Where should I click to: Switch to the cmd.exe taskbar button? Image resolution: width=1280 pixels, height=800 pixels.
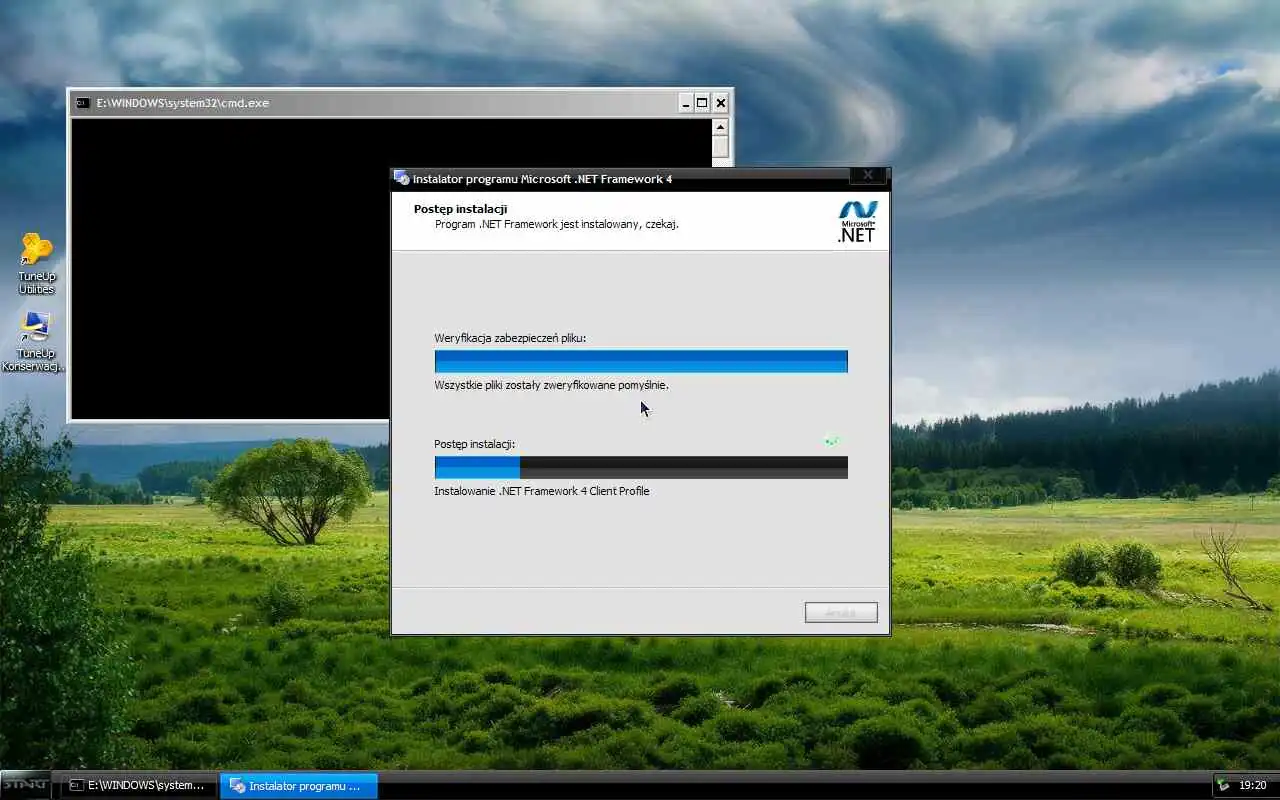click(138, 786)
